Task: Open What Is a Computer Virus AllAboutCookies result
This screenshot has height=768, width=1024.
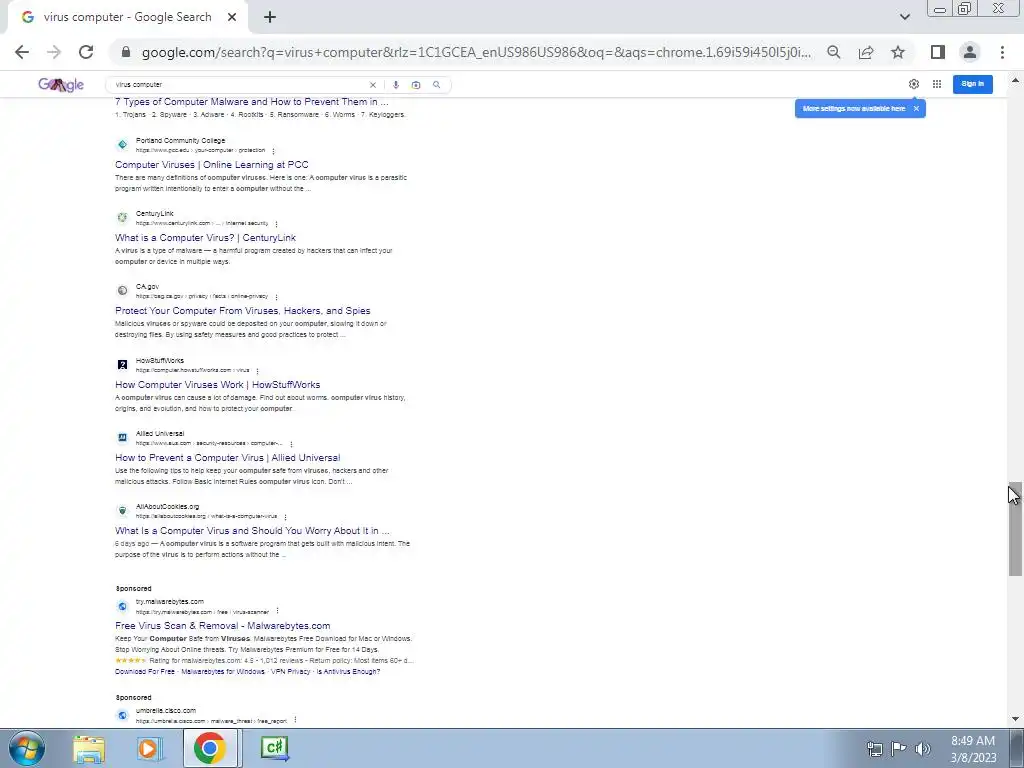Action: tap(252, 531)
